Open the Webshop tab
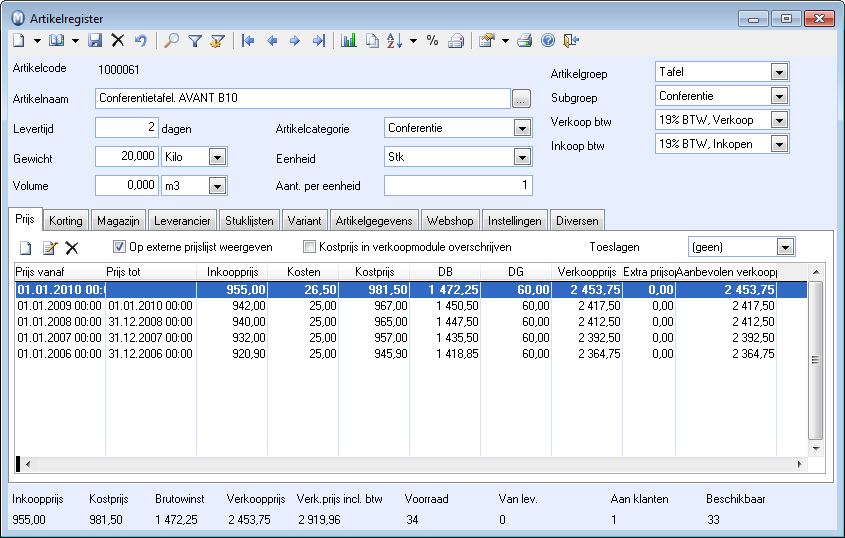The image size is (845, 538). coord(449,220)
